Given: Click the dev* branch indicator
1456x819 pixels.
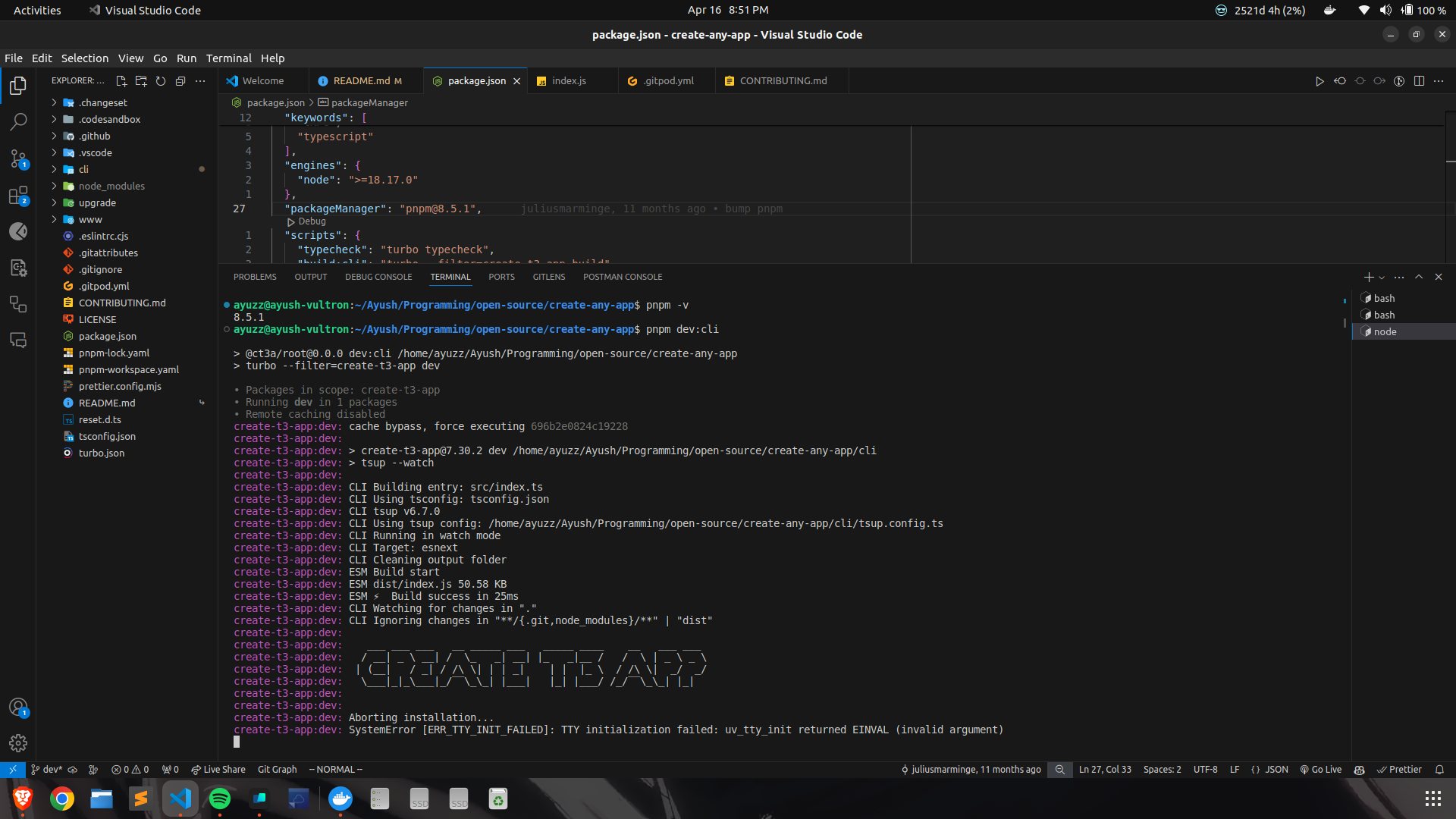Looking at the screenshot, I should pyautogui.click(x=47, y=769).
